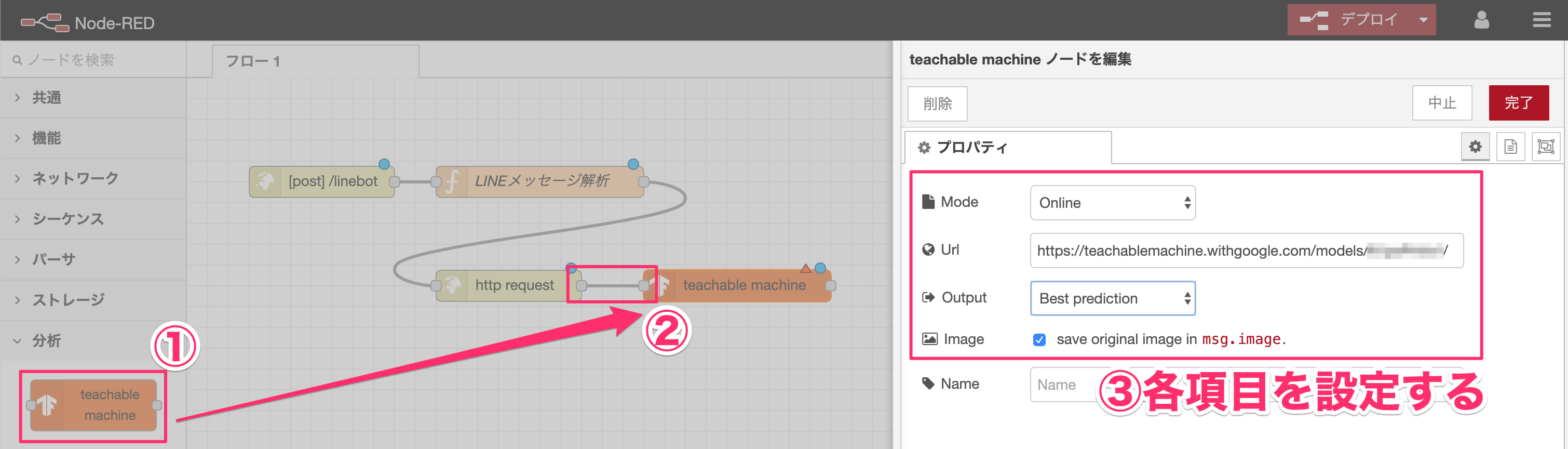Expand the 共通 palette category
1568x449 pixels.
click(93, 98)
